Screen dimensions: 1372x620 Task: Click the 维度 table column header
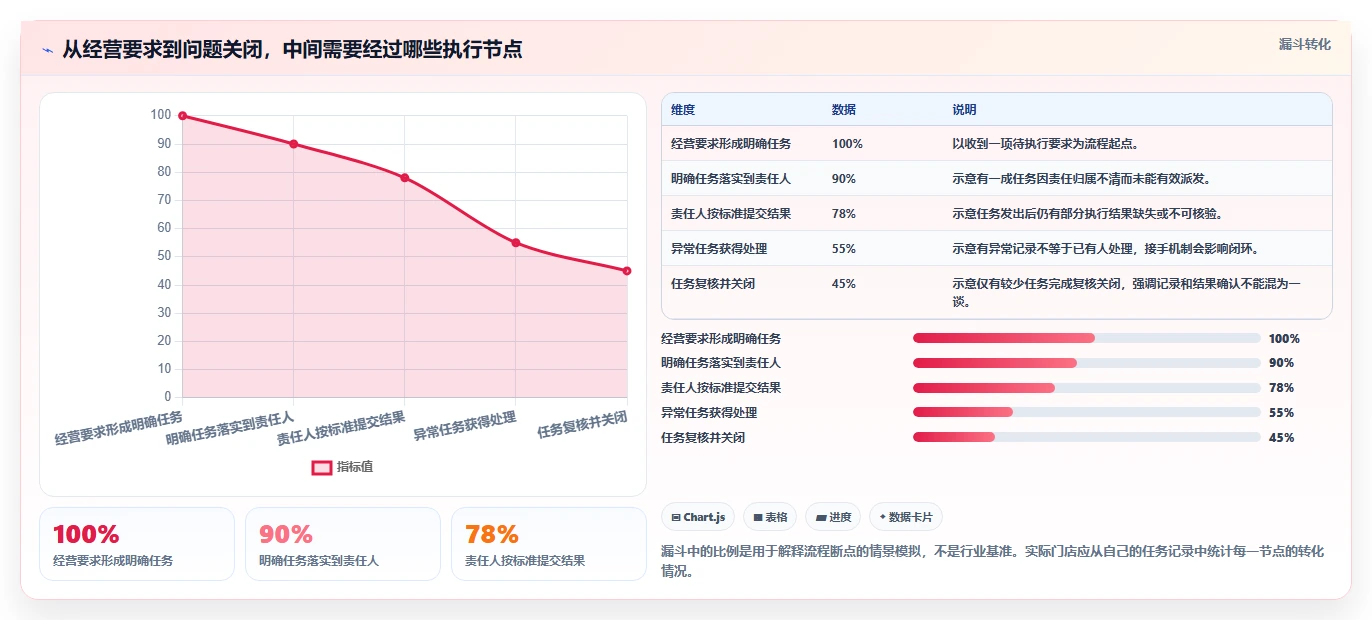pos(683,110)
